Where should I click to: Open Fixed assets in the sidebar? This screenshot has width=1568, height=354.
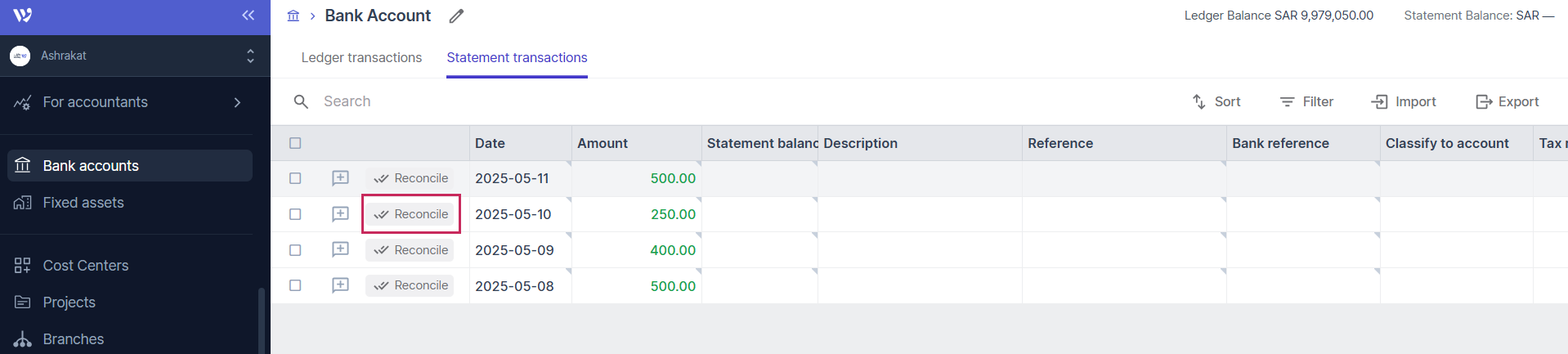[x=83, y=203]
